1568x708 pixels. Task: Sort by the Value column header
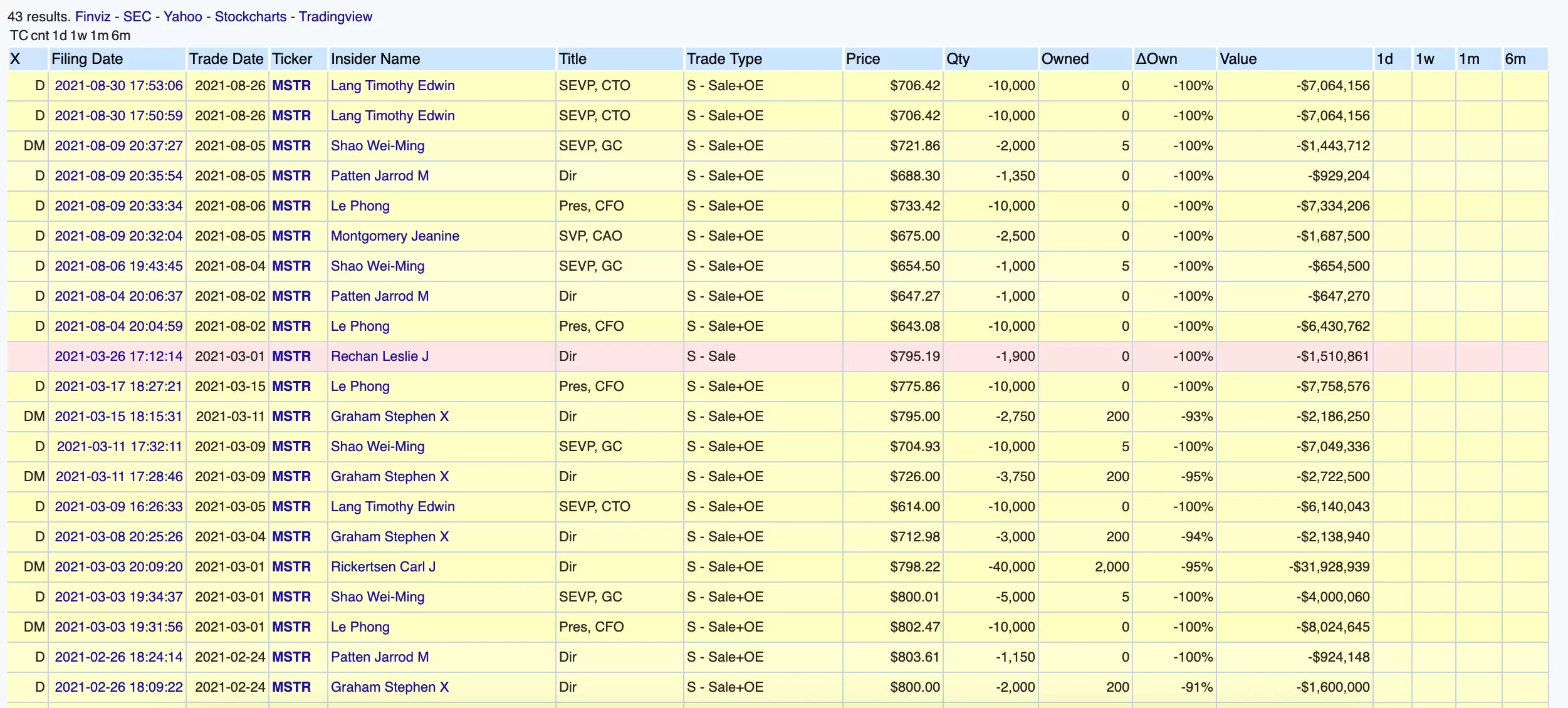(x=1238, y=59)
